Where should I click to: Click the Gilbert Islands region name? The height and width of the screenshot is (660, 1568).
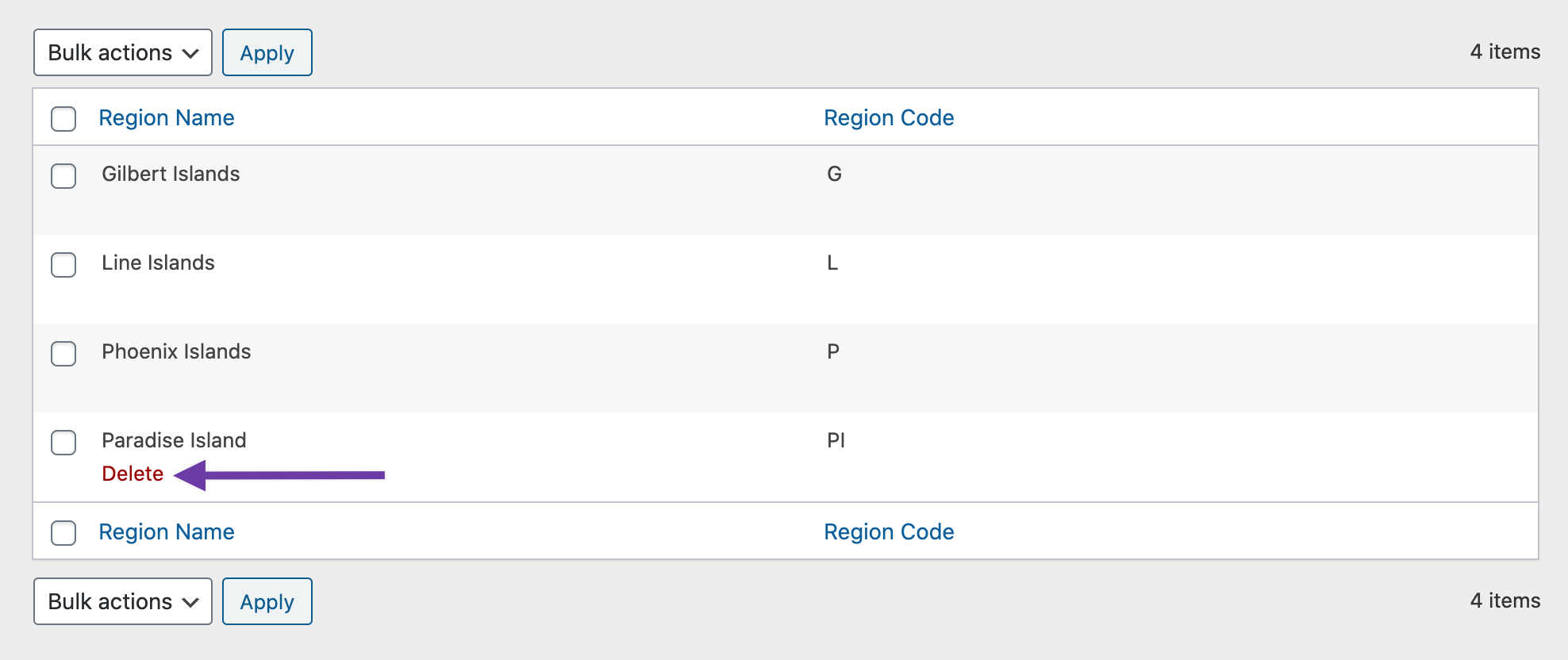[171, 174]
